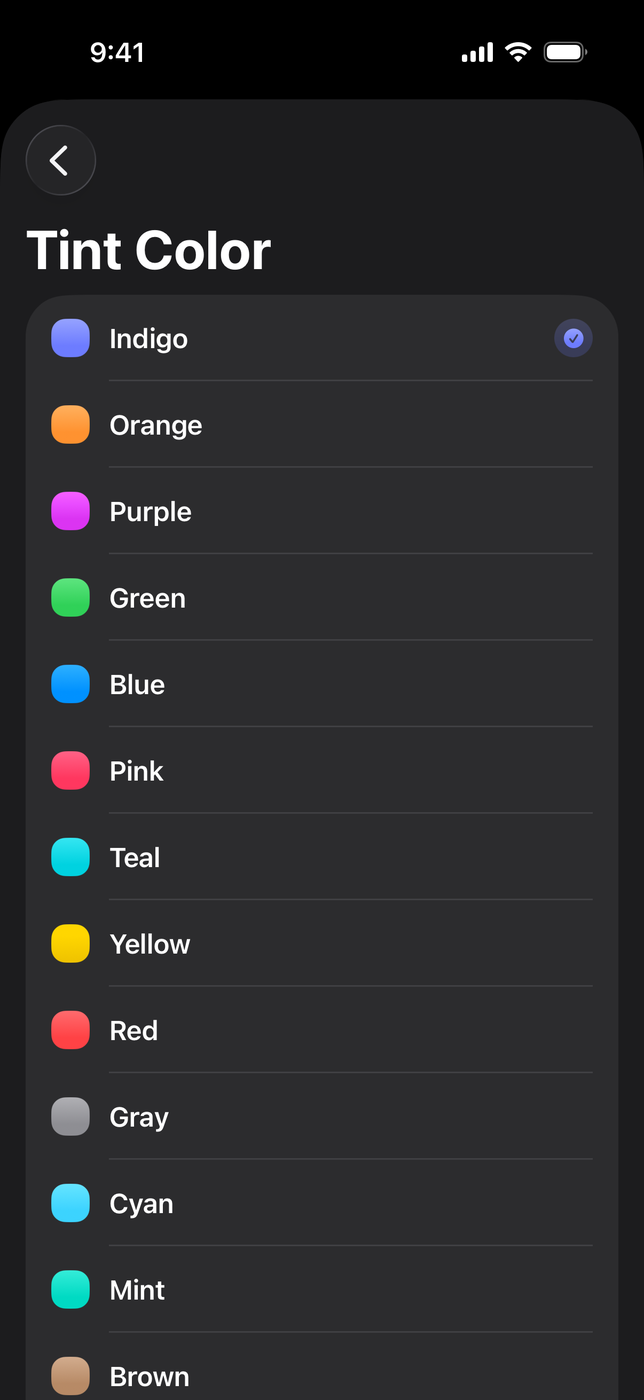Tap the battery indicator icon
The height and width of the screenshot is (1400, 644).
tap(565, 52)
